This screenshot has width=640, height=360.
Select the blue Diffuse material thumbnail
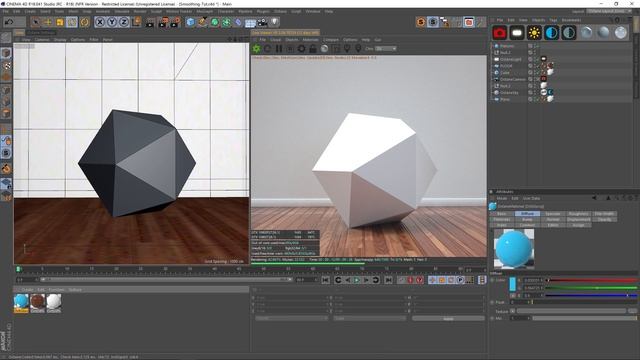(21, 302)
